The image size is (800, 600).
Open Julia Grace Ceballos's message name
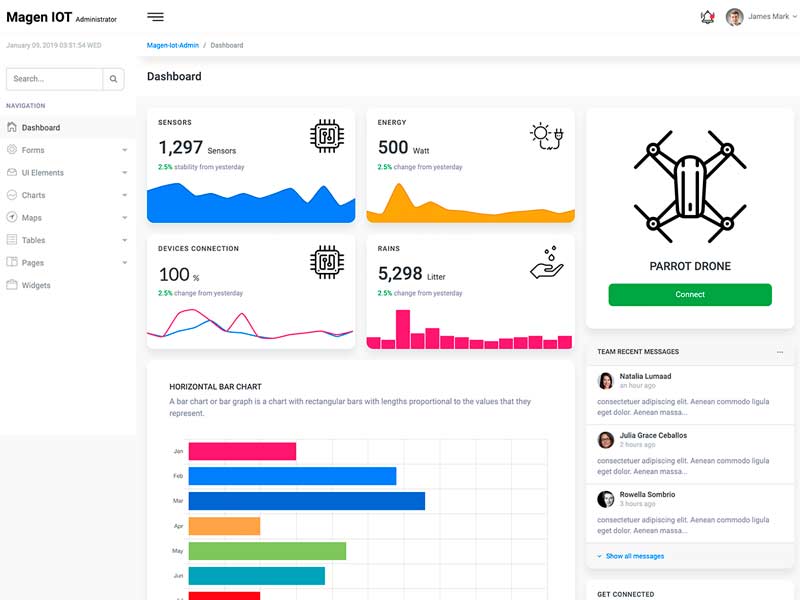pos(653,435)
